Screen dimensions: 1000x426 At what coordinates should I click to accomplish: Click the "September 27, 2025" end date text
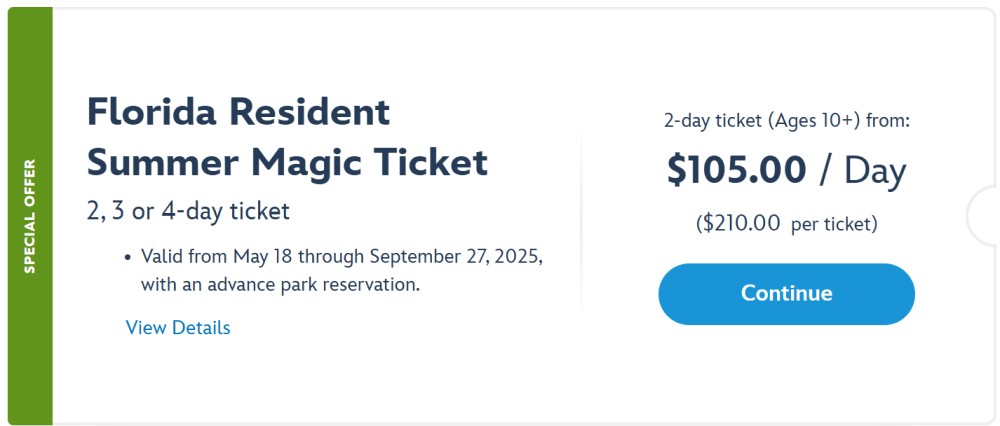click(455, 257)
